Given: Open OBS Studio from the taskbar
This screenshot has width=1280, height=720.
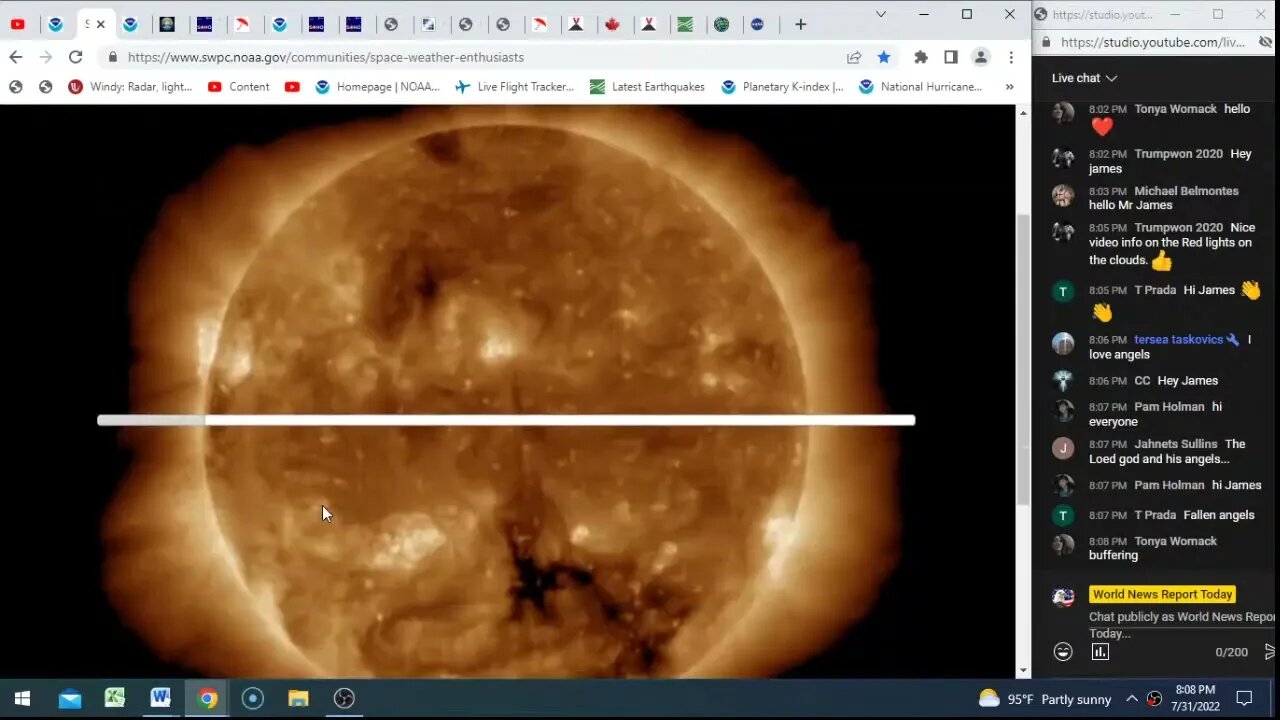Looking at the screenshot, I should coord(344,698).
